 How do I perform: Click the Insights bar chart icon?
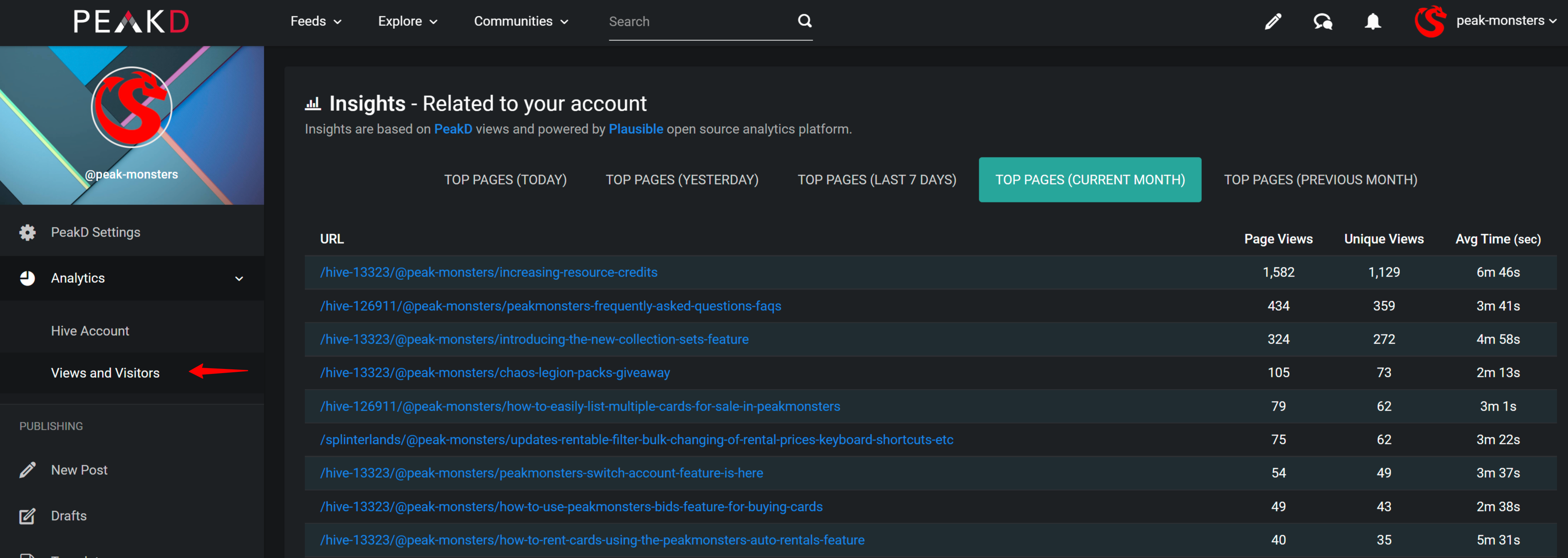tap(312, 104)
